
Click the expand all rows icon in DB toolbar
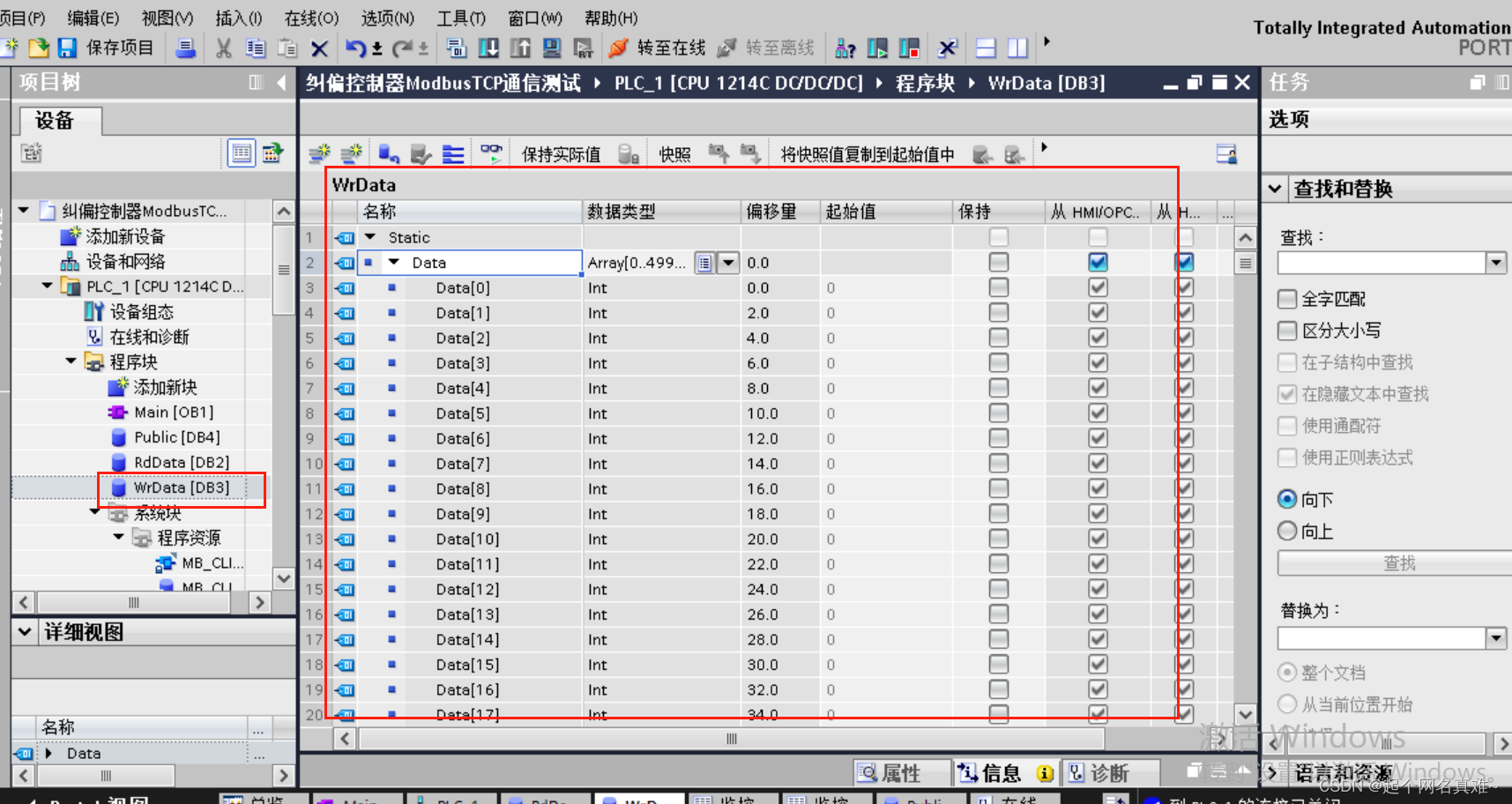tap(453, 154)
